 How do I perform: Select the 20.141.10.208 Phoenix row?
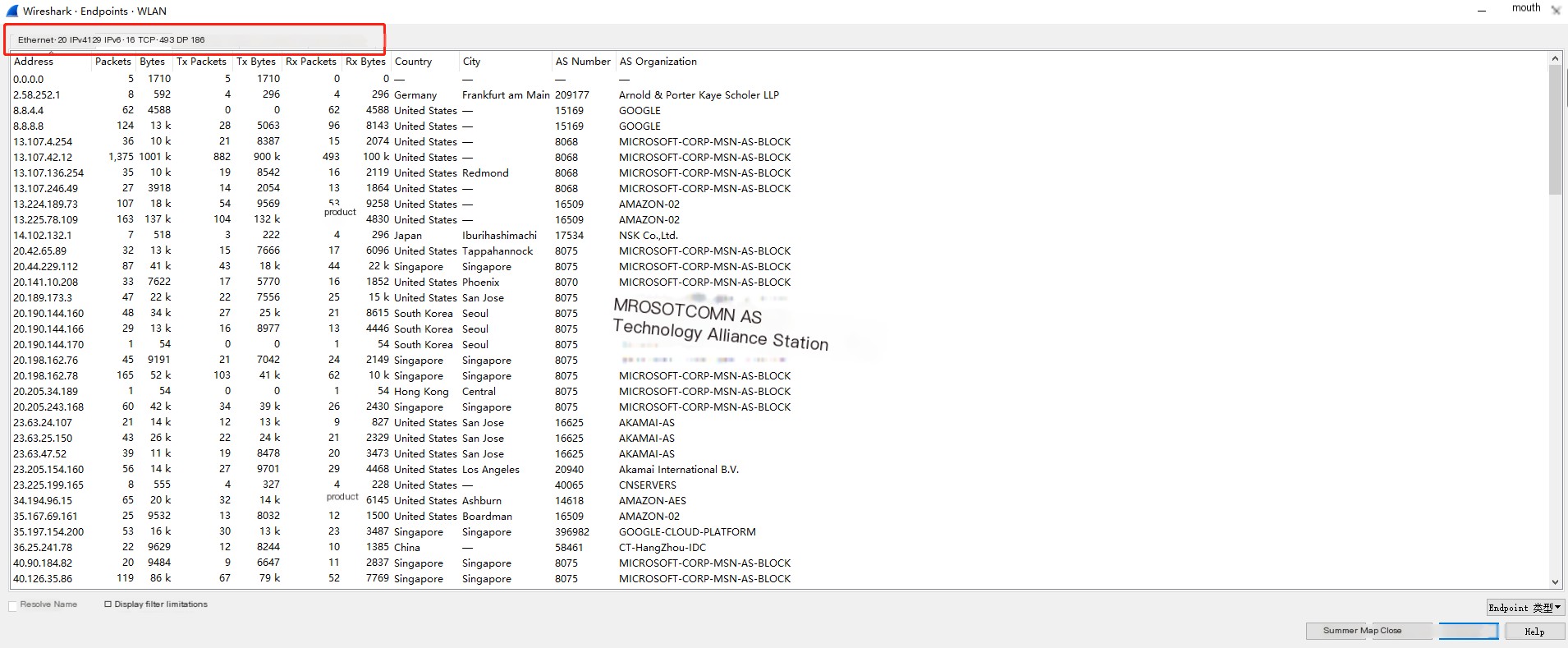[x=778, y=282]
